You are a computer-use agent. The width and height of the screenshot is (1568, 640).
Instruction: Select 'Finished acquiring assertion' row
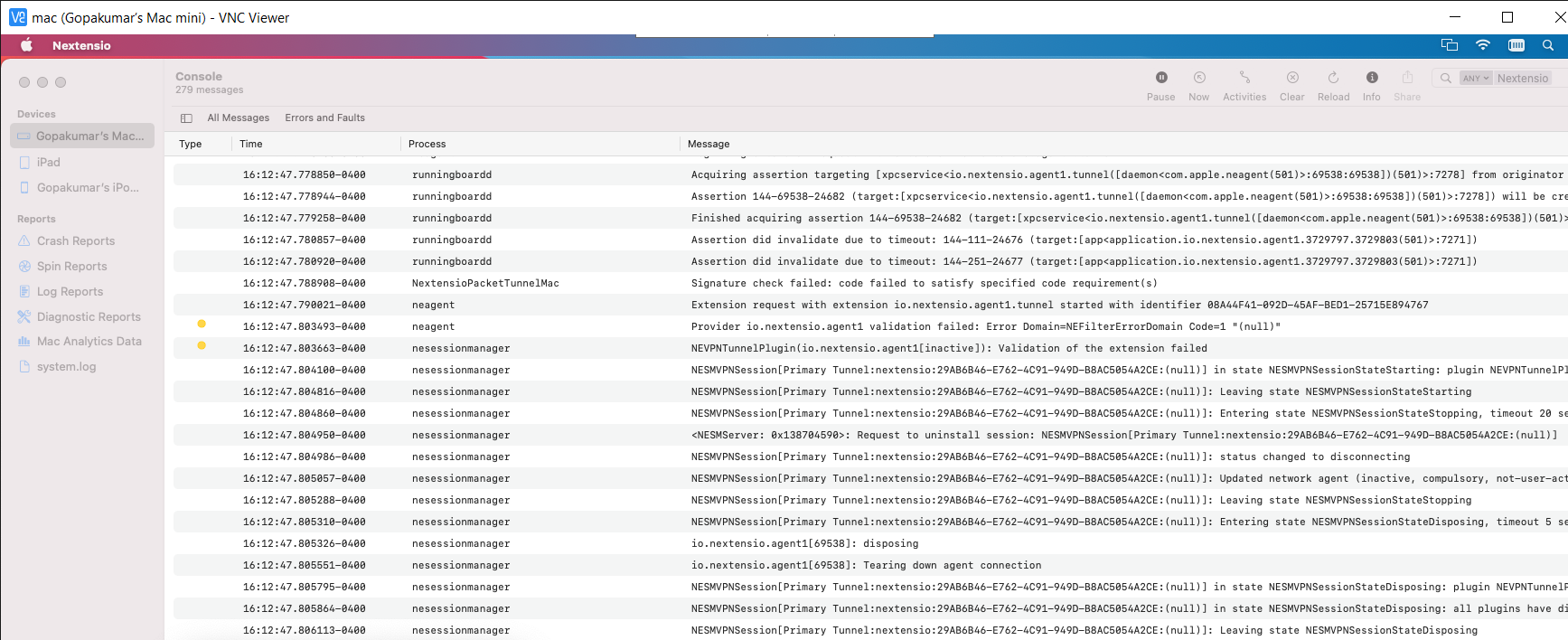coord(870,218)
